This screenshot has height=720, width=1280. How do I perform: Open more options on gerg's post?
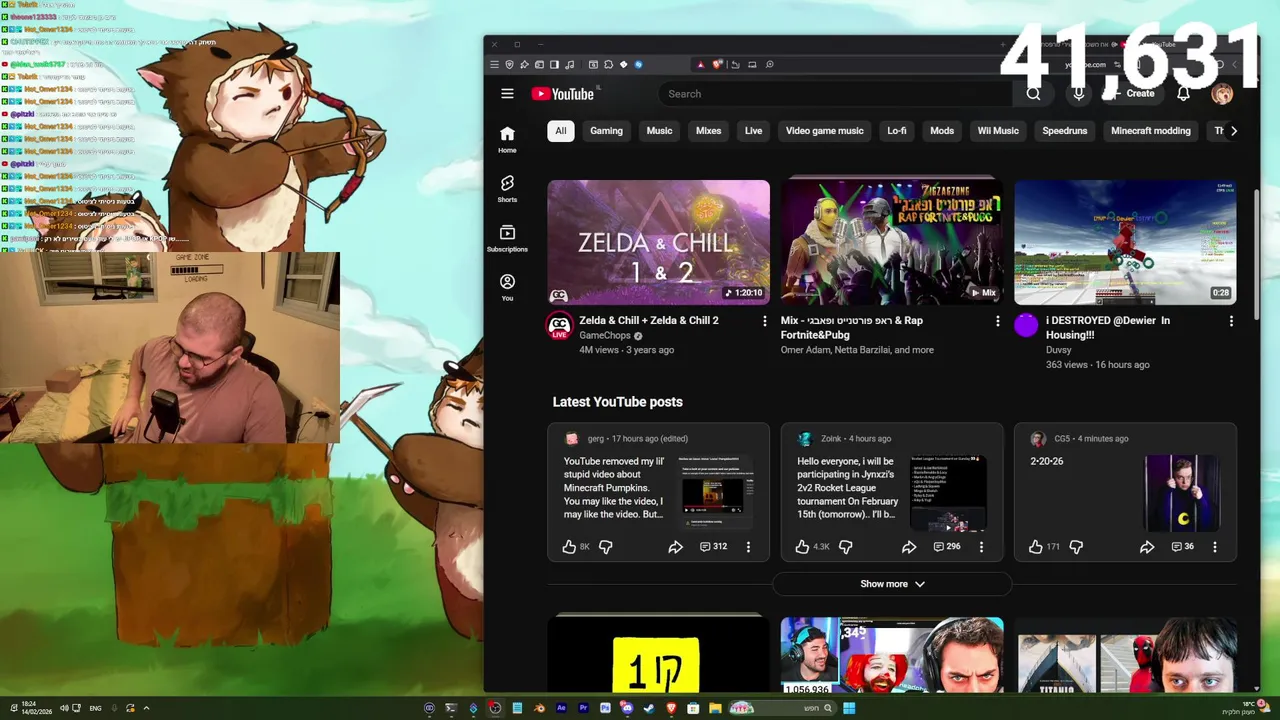click(x=748, y=547)
